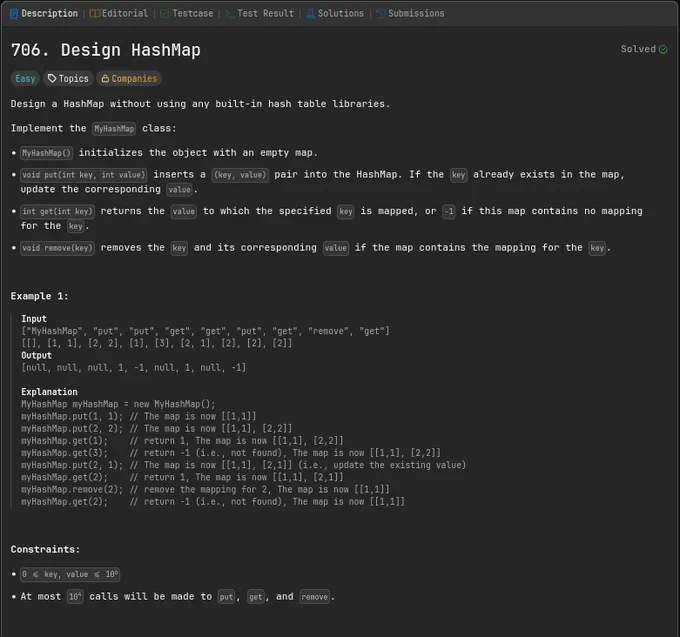This screenshot has height=637, width=680.
Task: Click the remove chip in Constraints
Action: click(x=314, y=597)
